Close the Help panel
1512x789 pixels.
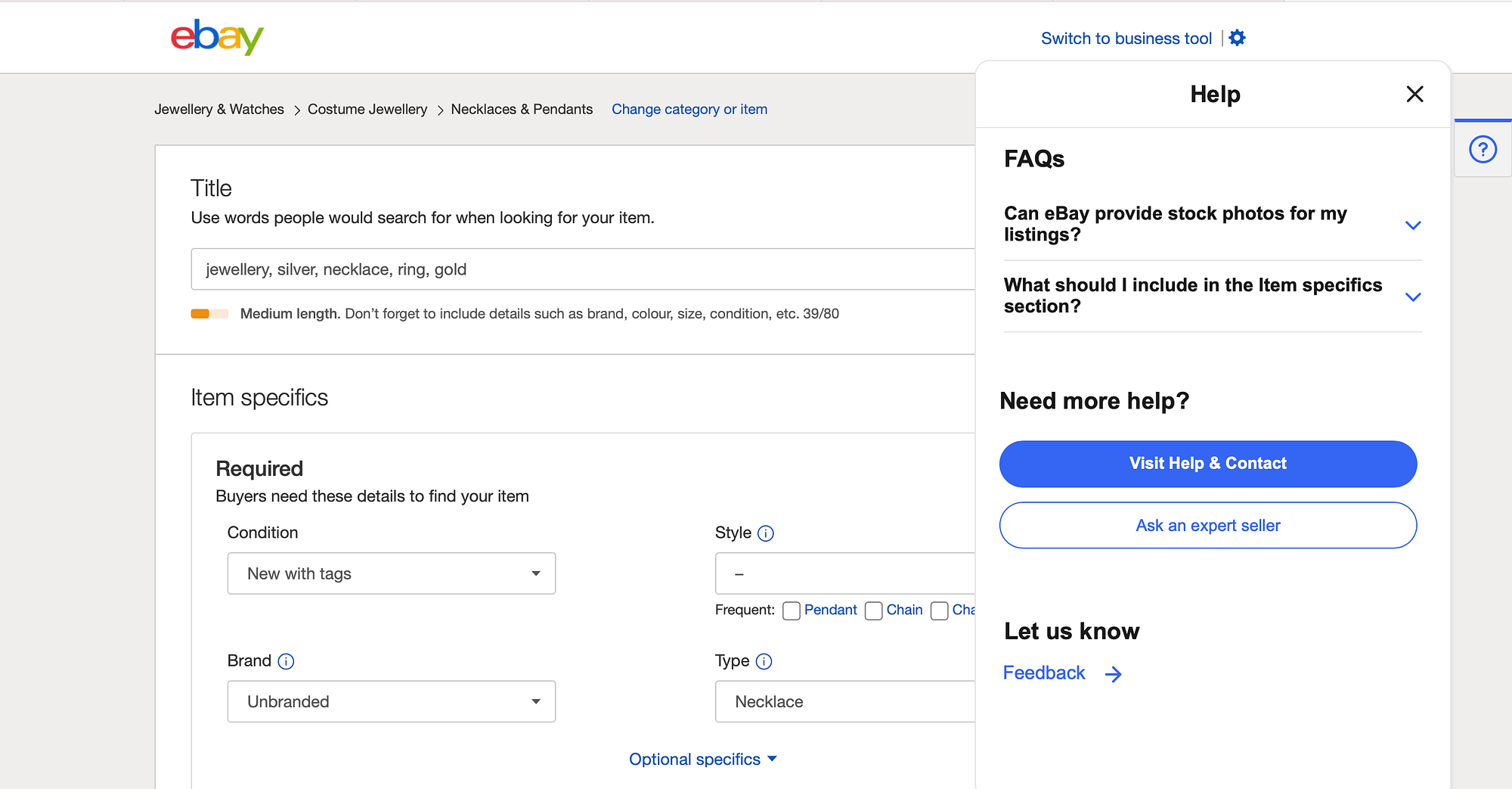1414,94
